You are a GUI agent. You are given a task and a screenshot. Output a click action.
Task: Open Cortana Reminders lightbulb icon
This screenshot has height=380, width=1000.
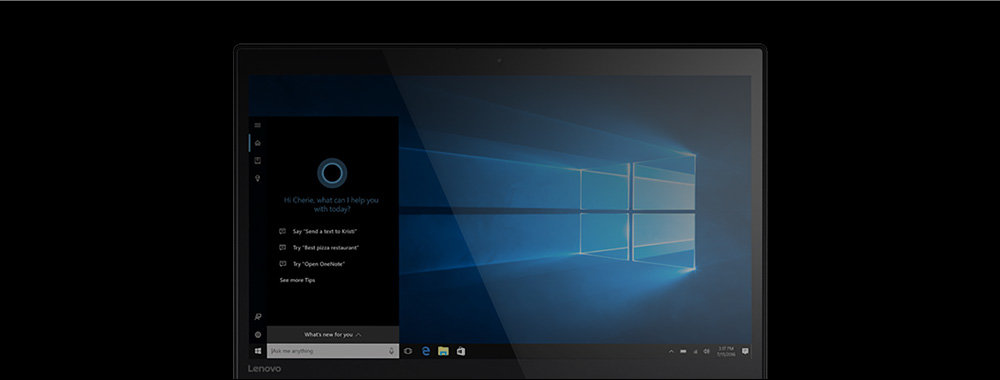pyautogui.click(x=258, y=179)
